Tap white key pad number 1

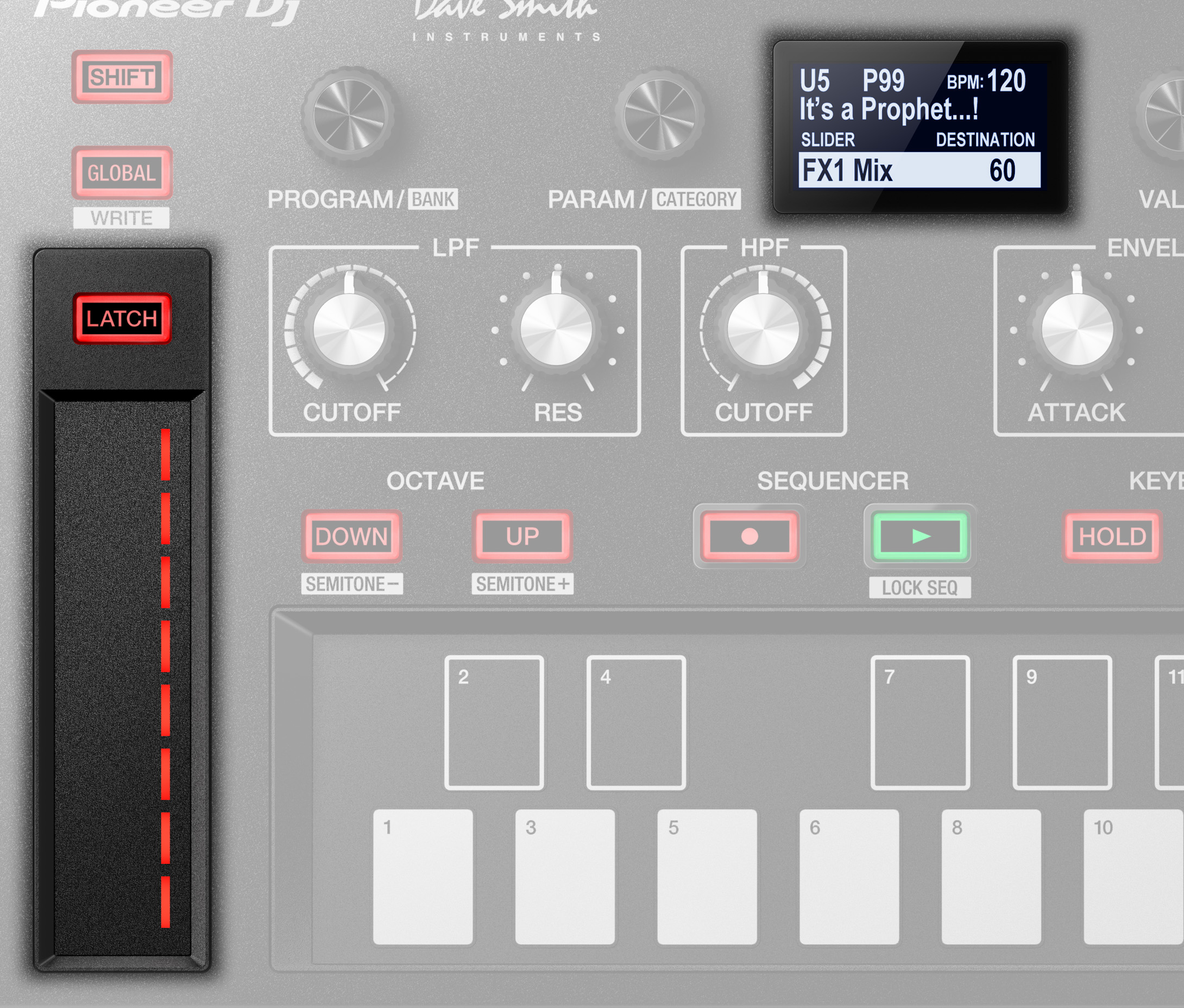click(x=423, y=877)
